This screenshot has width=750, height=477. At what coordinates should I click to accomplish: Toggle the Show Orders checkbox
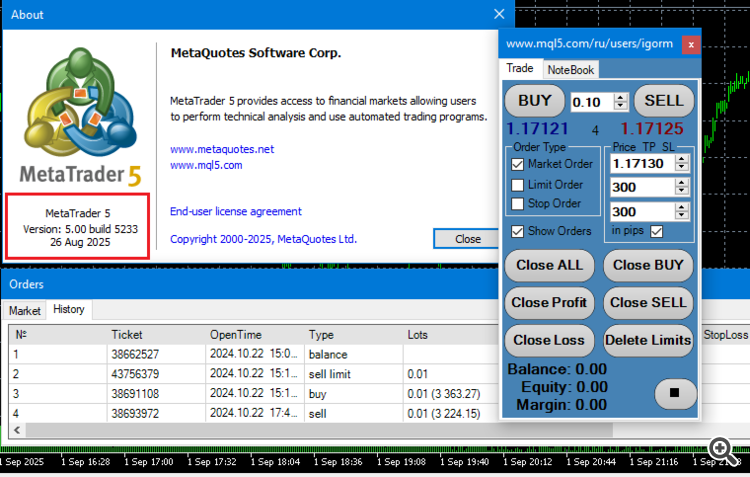pyautogui.click(x=517, y=232)
